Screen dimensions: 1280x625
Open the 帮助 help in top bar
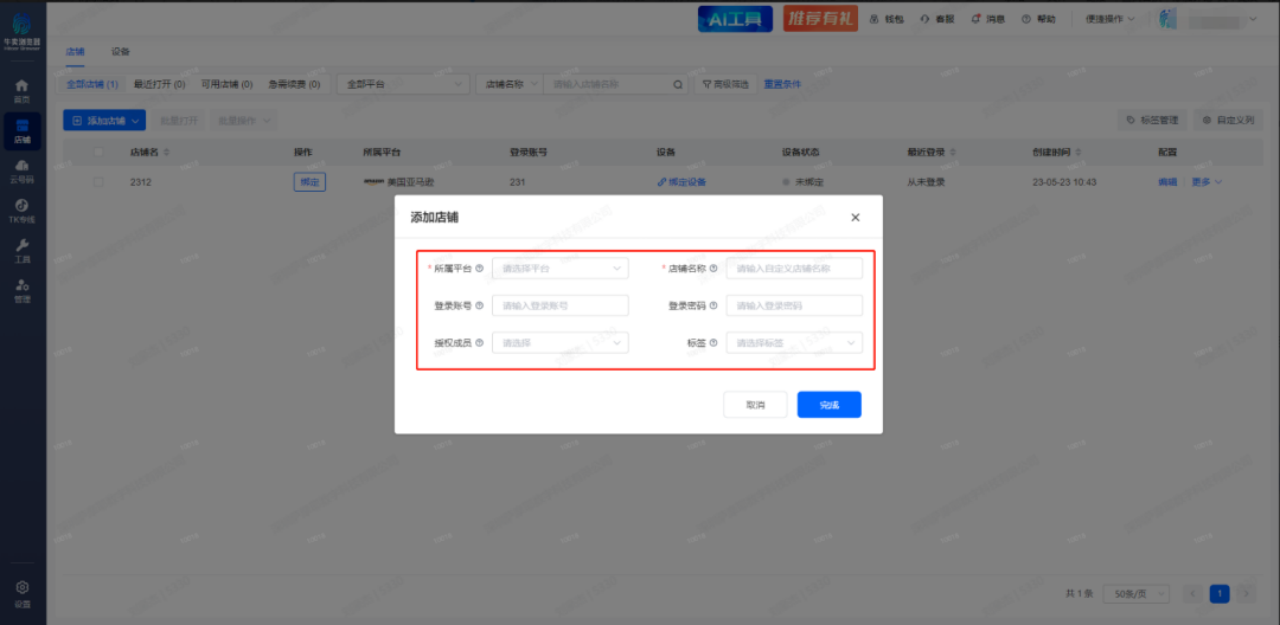(1038, 19)
